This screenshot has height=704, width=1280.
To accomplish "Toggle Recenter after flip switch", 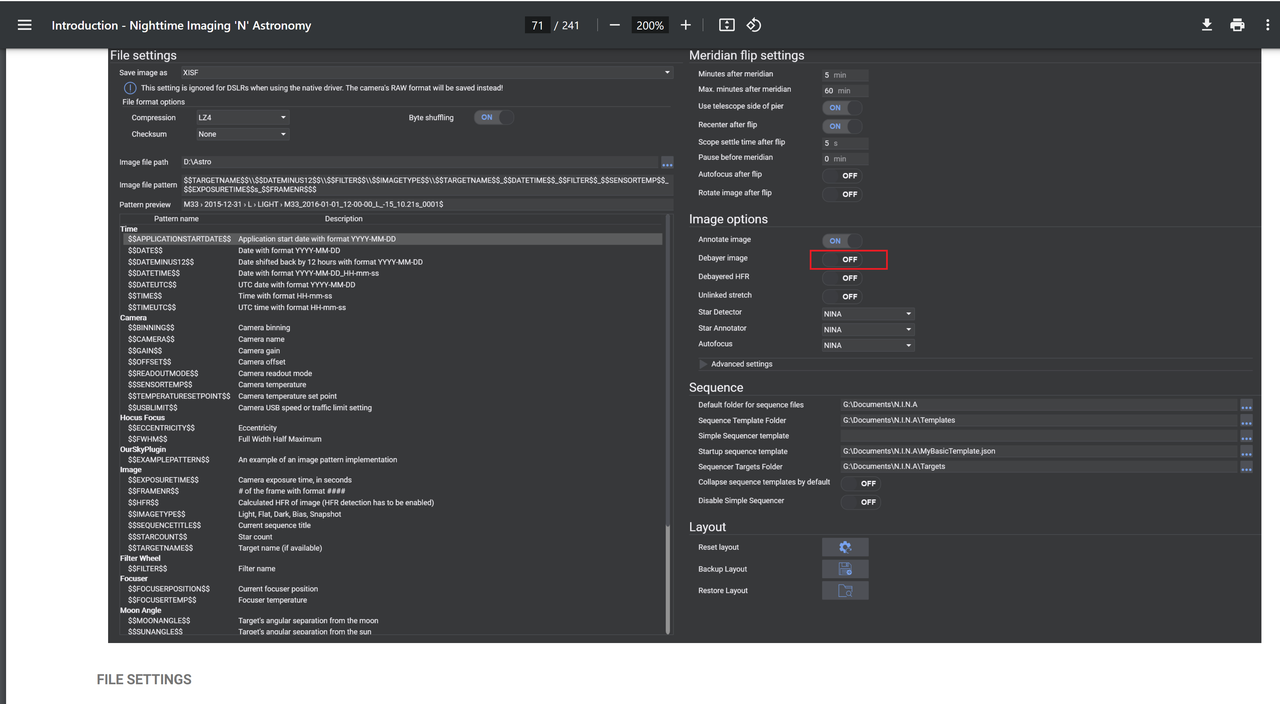I will 842,126.
